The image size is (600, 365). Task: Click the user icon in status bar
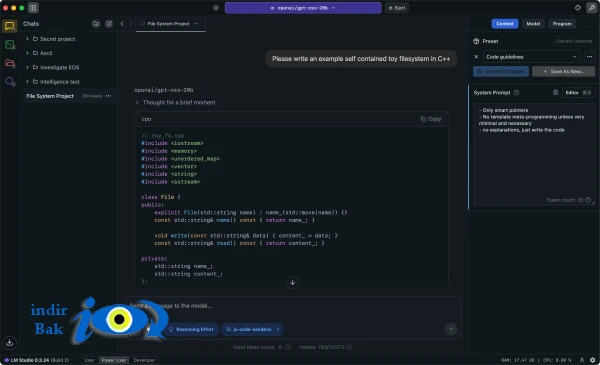point(582,360)
